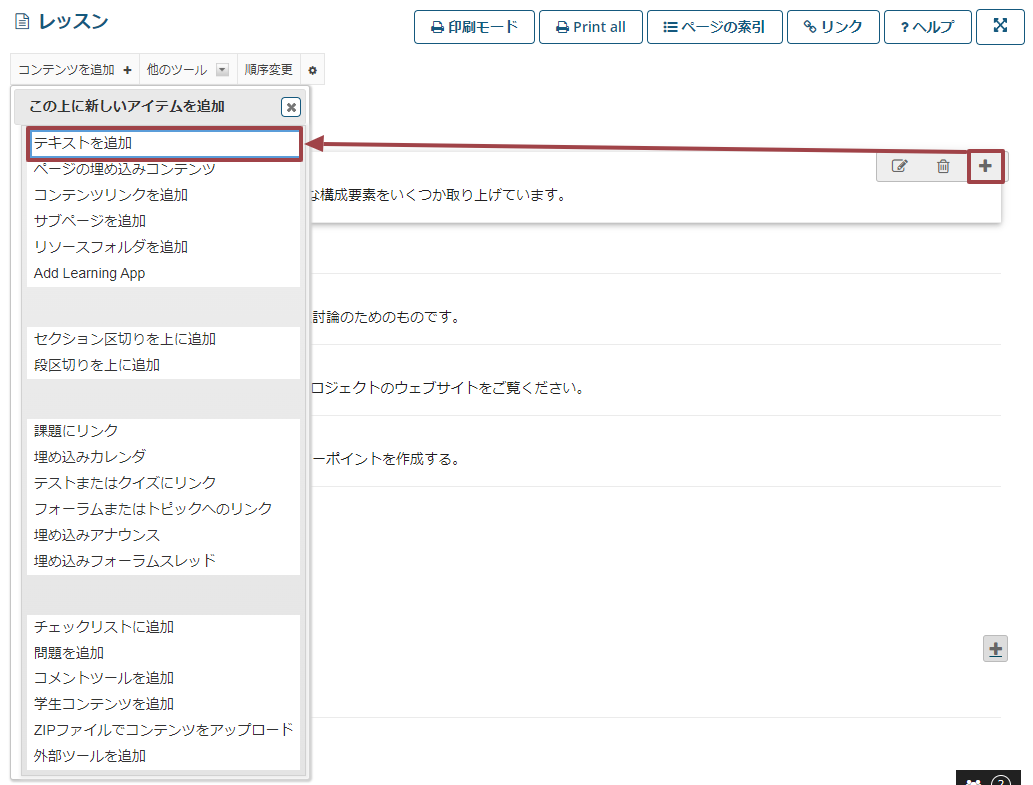Select Add Learning App
The image size is (1033, 785).
tap(89, 273)
